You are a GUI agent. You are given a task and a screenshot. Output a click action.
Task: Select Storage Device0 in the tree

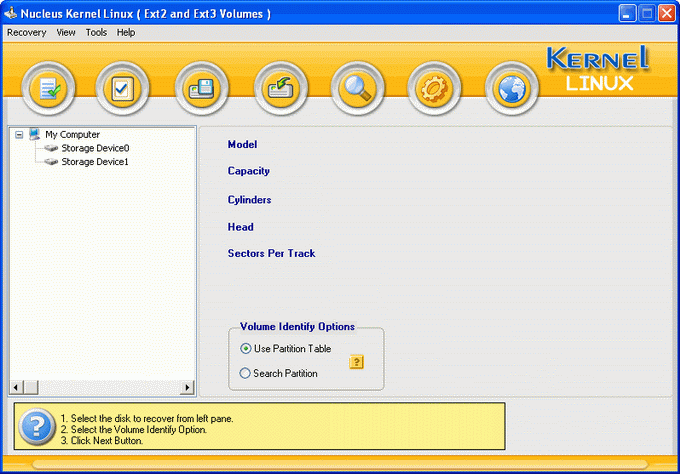95,148
